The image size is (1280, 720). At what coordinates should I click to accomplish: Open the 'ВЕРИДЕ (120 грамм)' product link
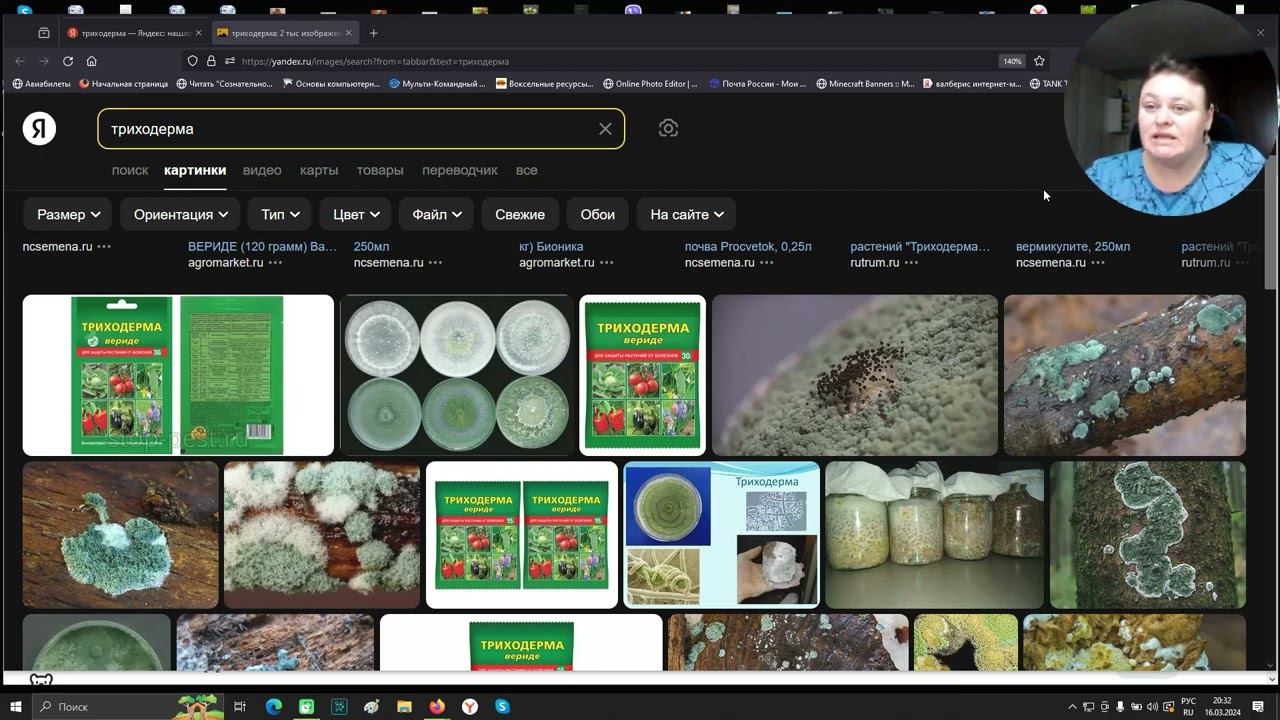[262, 246]
